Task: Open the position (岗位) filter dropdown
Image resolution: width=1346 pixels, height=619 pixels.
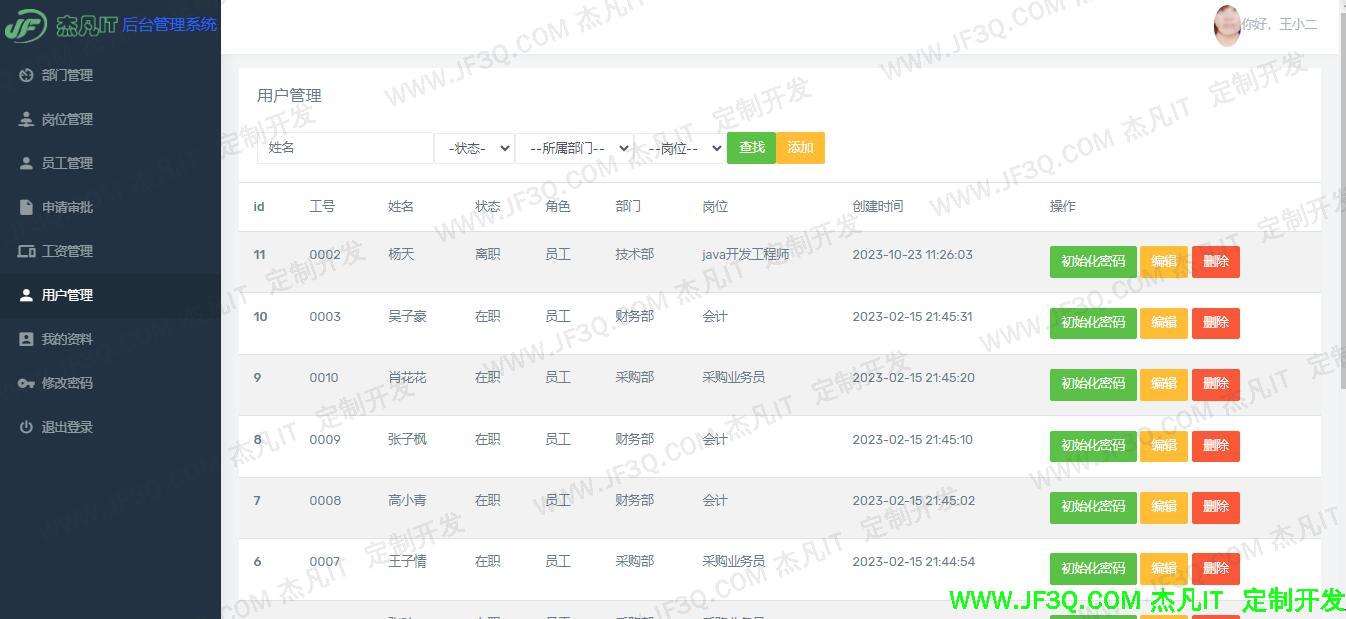Action: tap(679, 148)
